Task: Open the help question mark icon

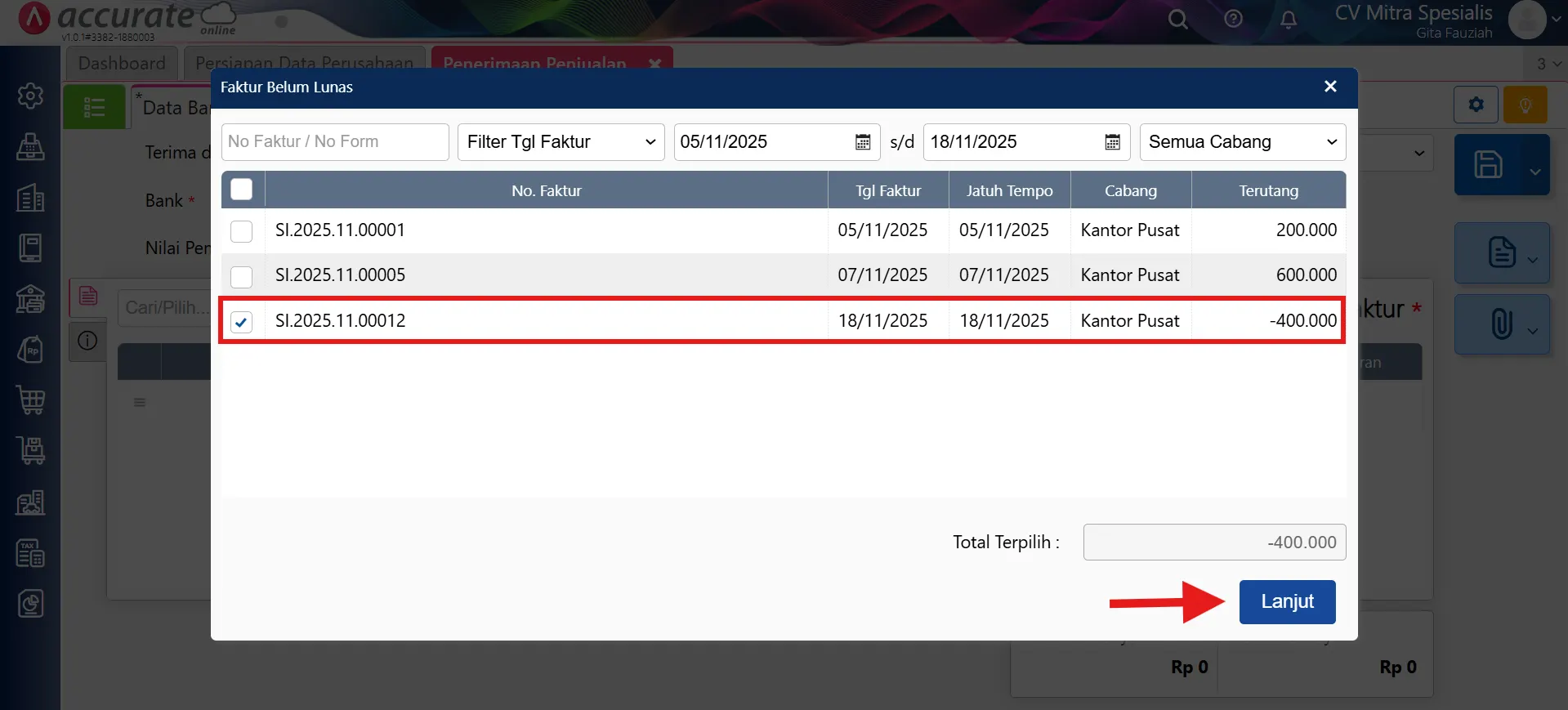Action: point(1233,19)
